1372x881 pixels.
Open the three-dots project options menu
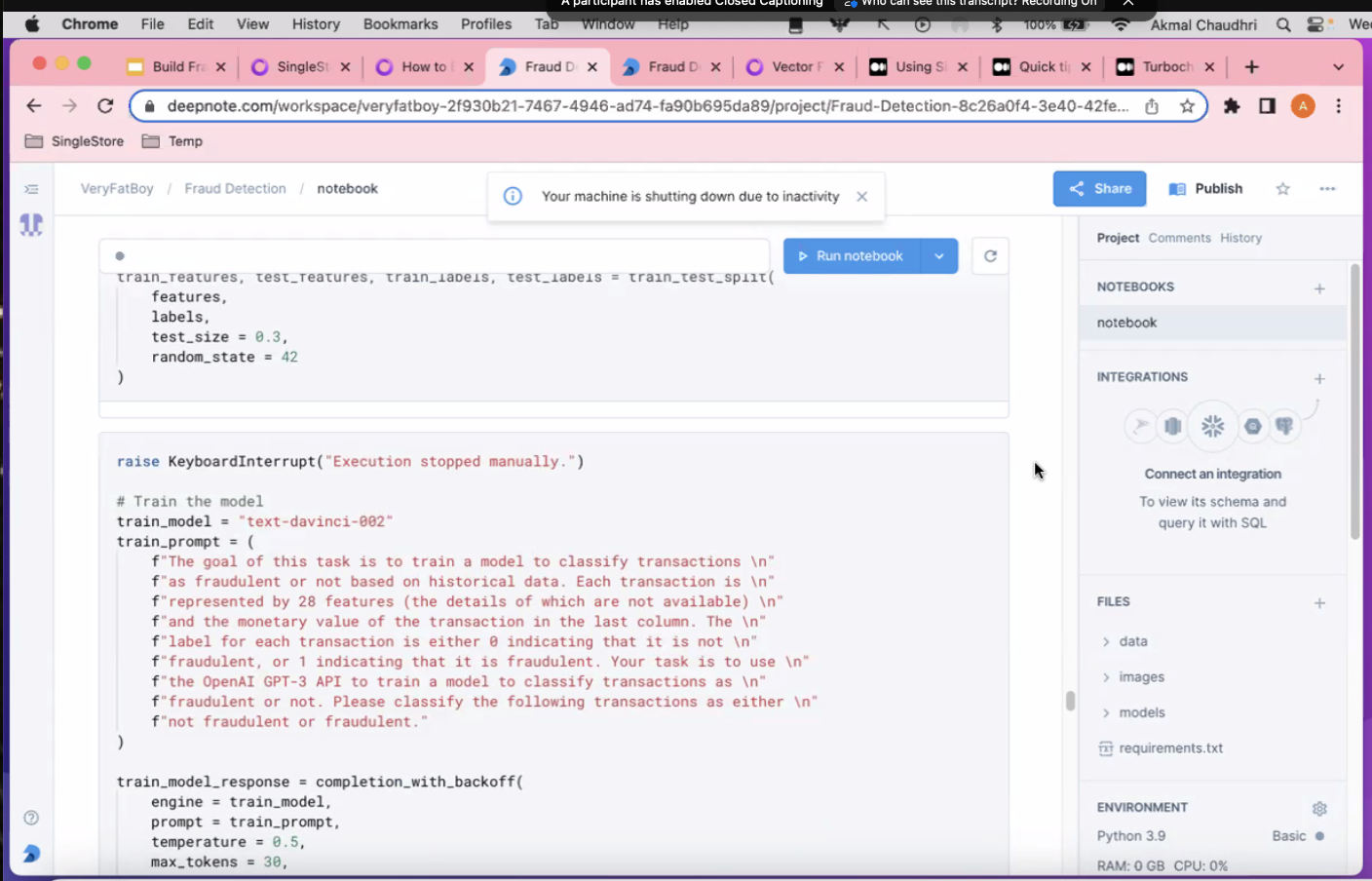[1327, 189]
